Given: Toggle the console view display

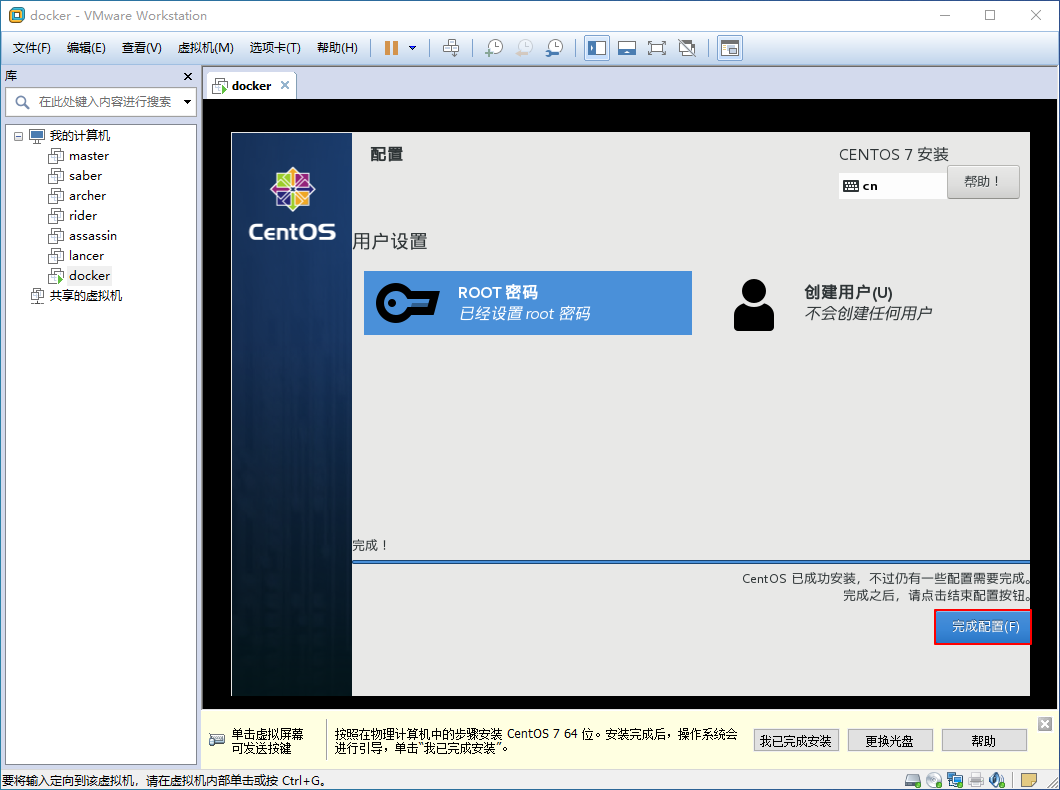Looking at the screenshot, I should [x=729, y=47].
